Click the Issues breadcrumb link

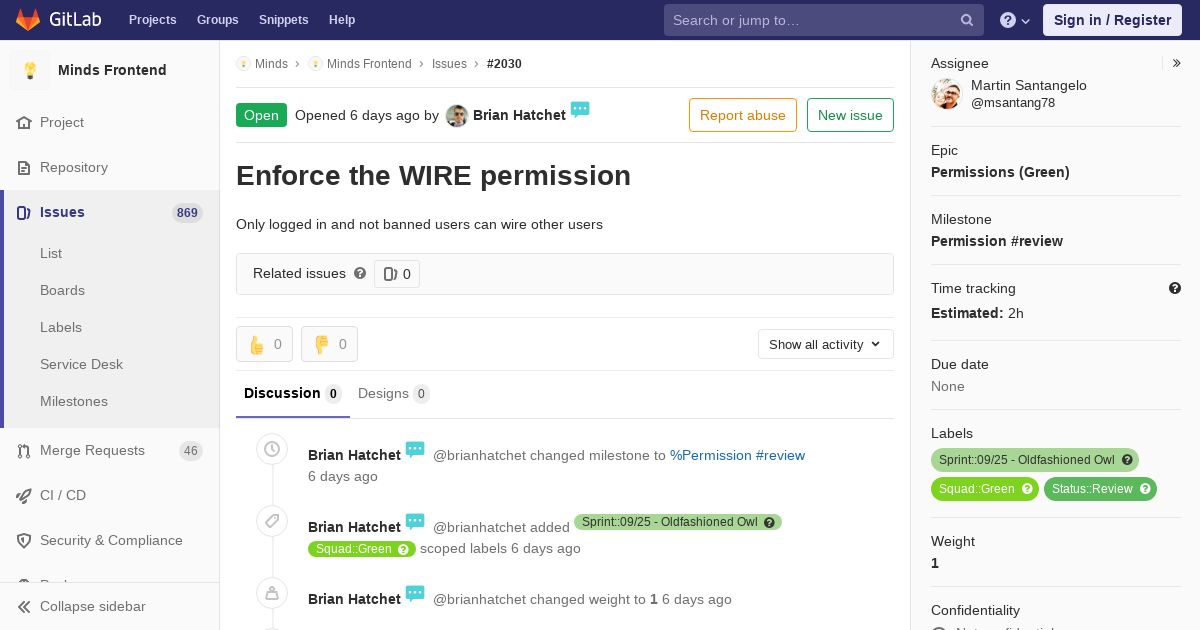pyautogui.click(x=449, y=64)
